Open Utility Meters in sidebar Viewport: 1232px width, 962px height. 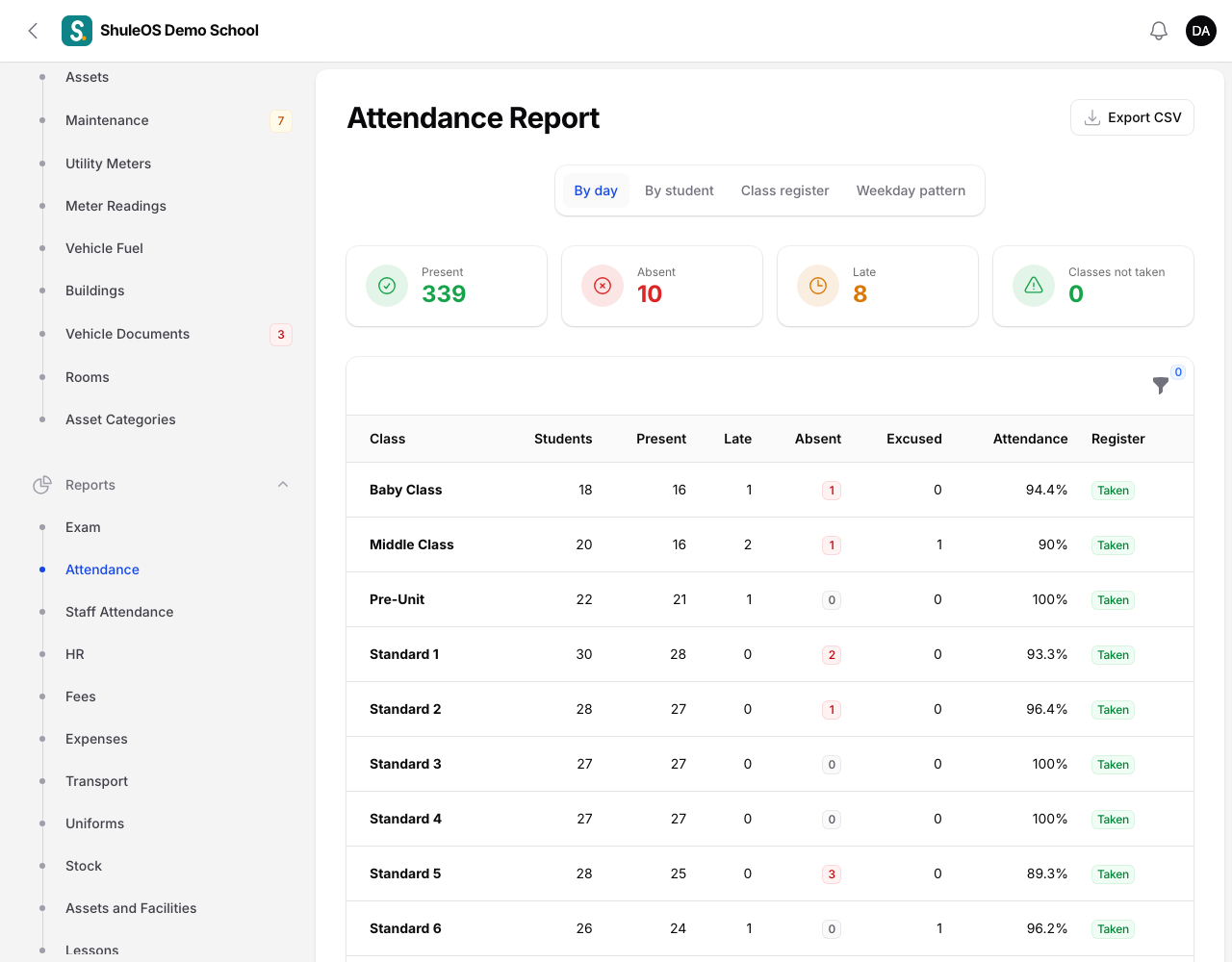[x=108, y=164]
